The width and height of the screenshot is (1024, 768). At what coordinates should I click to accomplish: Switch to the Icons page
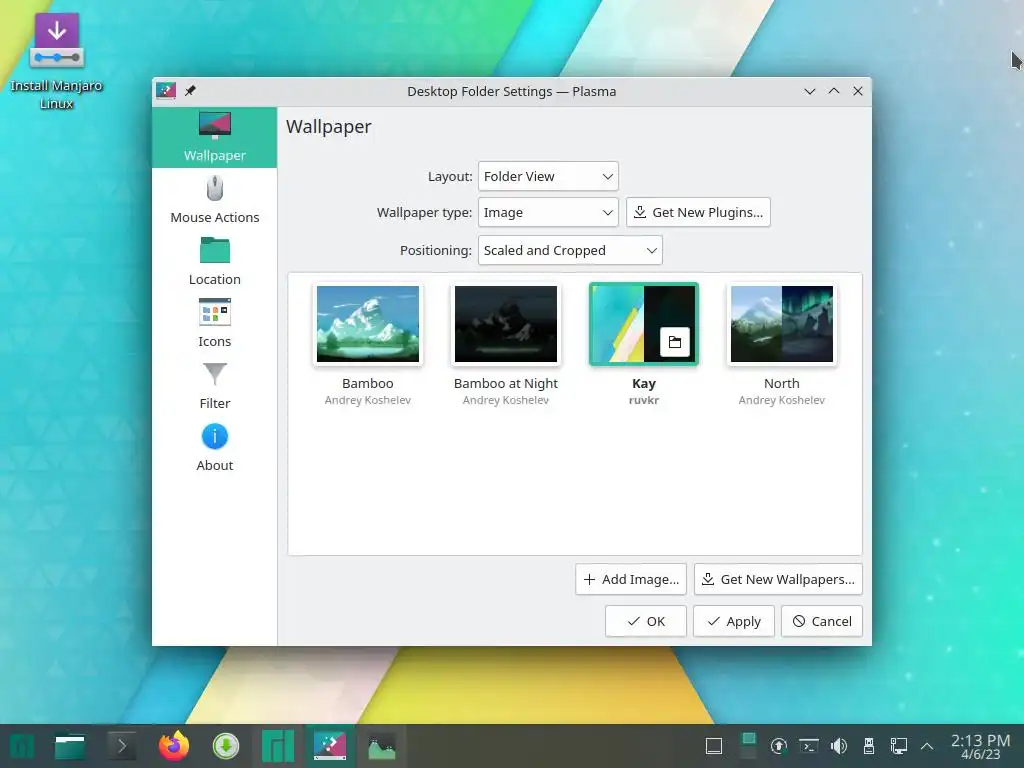click(x=214, y=324)
